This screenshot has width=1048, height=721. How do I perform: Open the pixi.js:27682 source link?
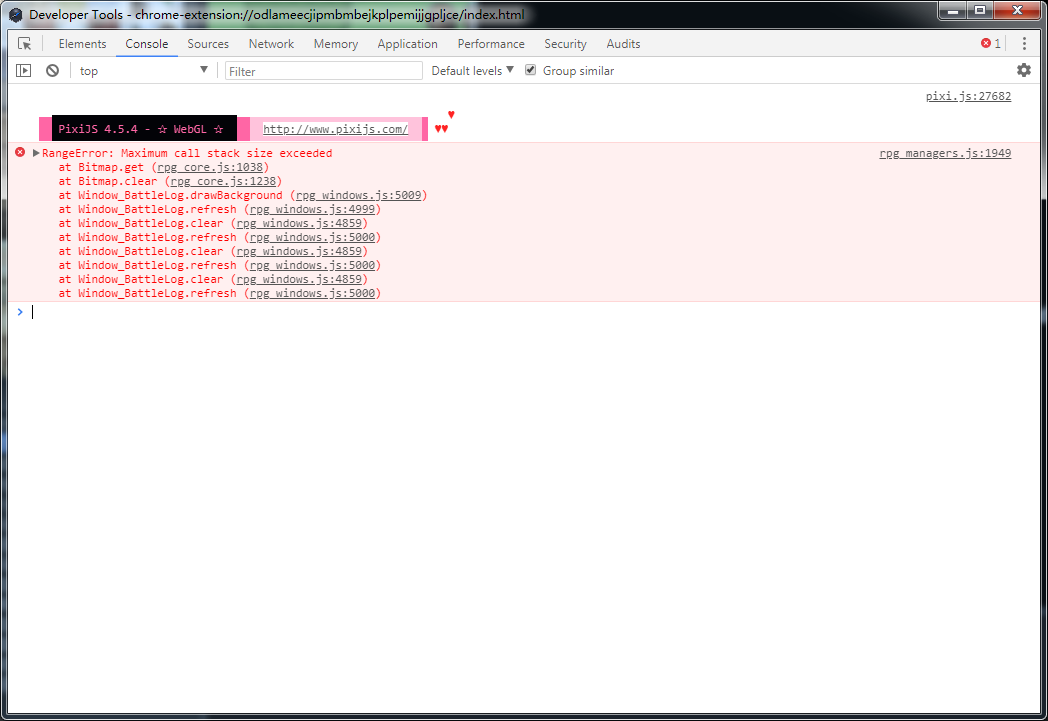point(968,96)
